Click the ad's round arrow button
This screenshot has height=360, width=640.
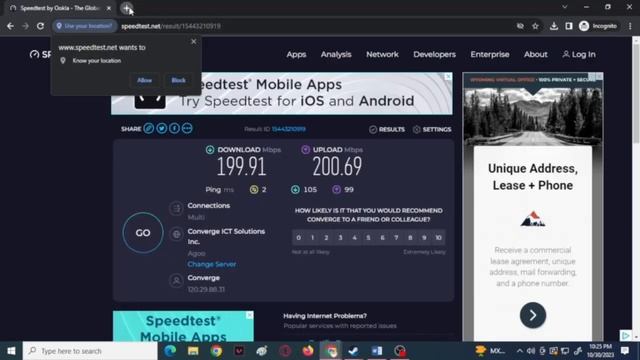click(x=533, y=315)
